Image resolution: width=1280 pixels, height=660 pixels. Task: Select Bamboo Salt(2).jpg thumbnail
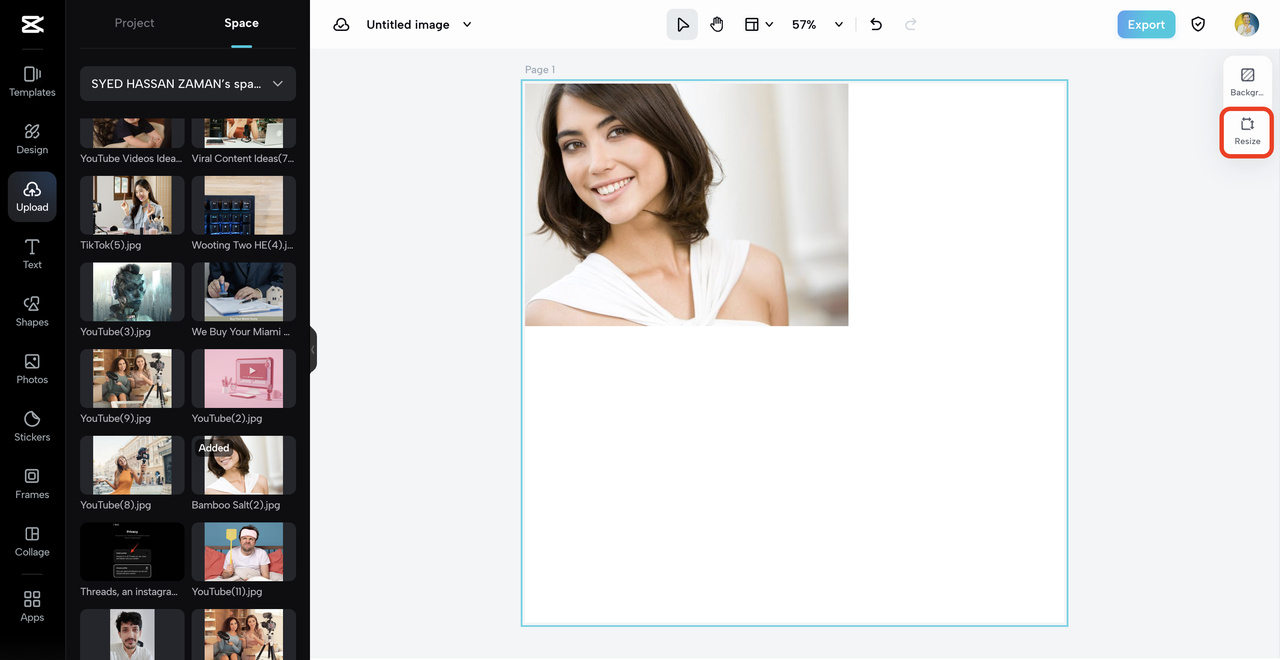point(244,465)
